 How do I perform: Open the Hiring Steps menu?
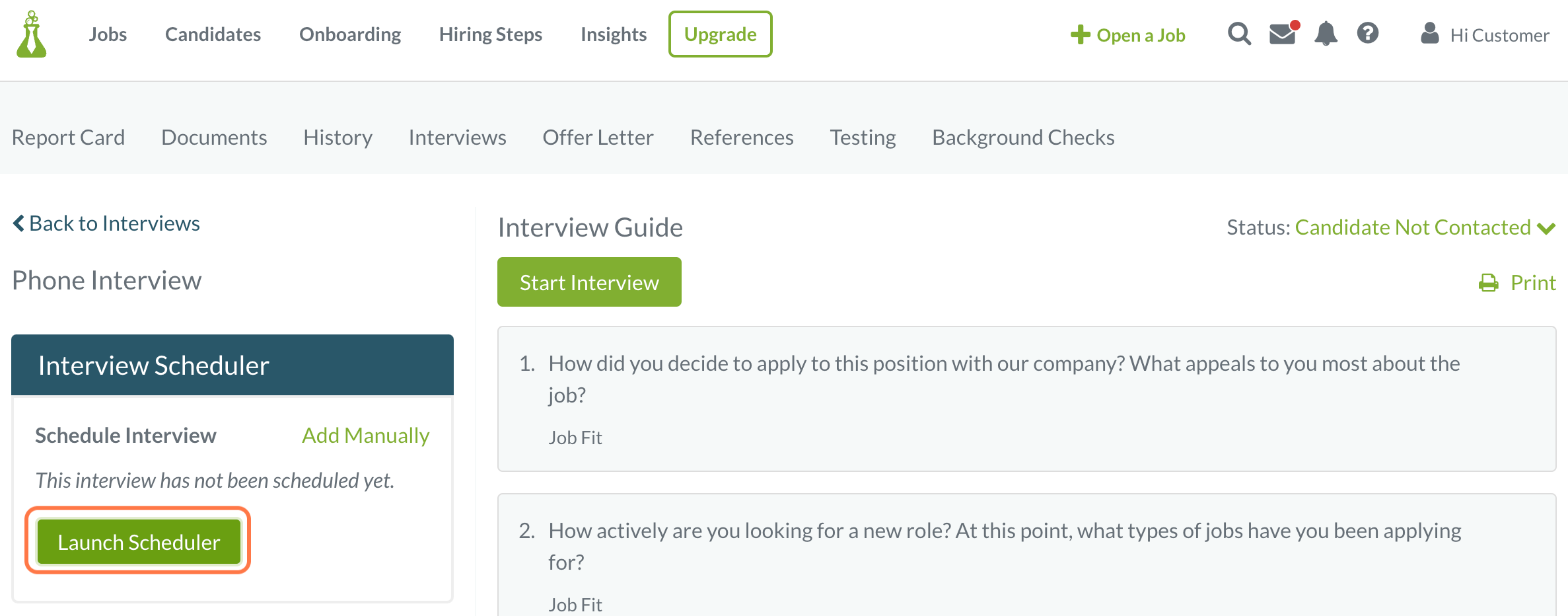click(x=491, y=34)
